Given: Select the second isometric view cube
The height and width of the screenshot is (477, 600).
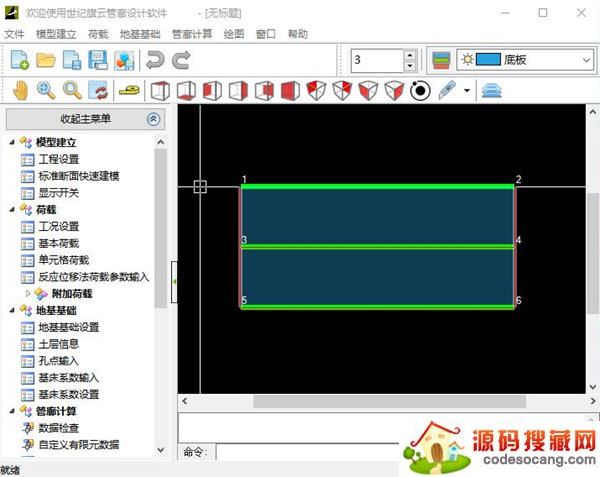Looking at the screenshot, I should point(342,91).
